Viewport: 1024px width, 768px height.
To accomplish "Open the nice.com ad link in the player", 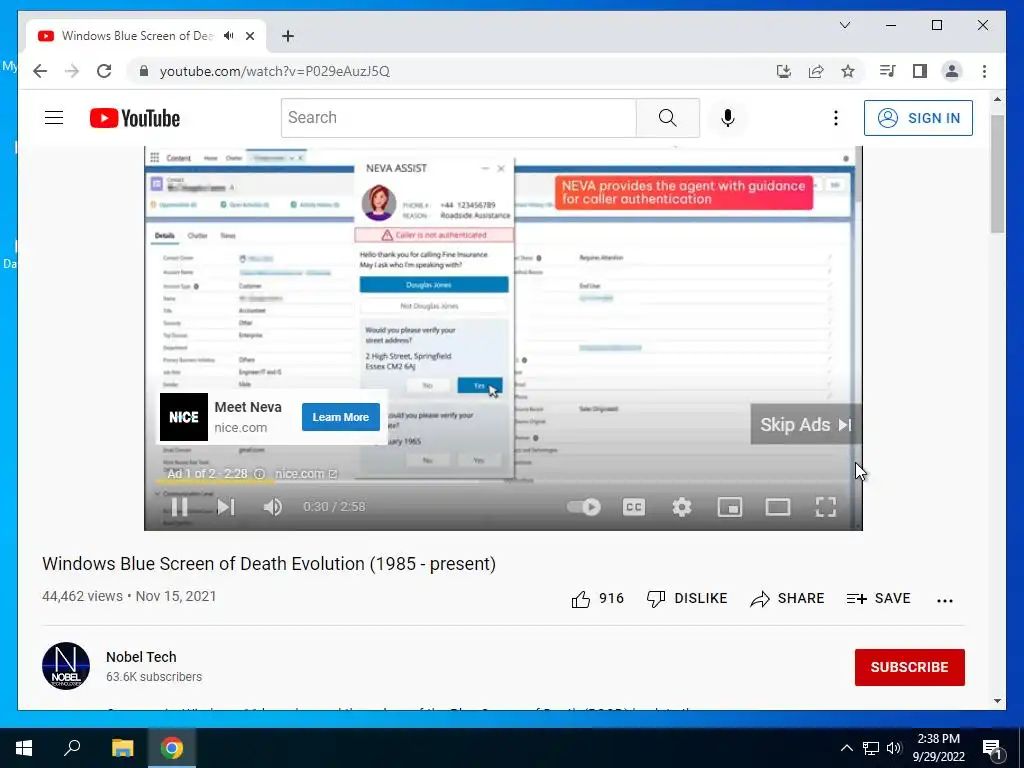I will point(306,473).
